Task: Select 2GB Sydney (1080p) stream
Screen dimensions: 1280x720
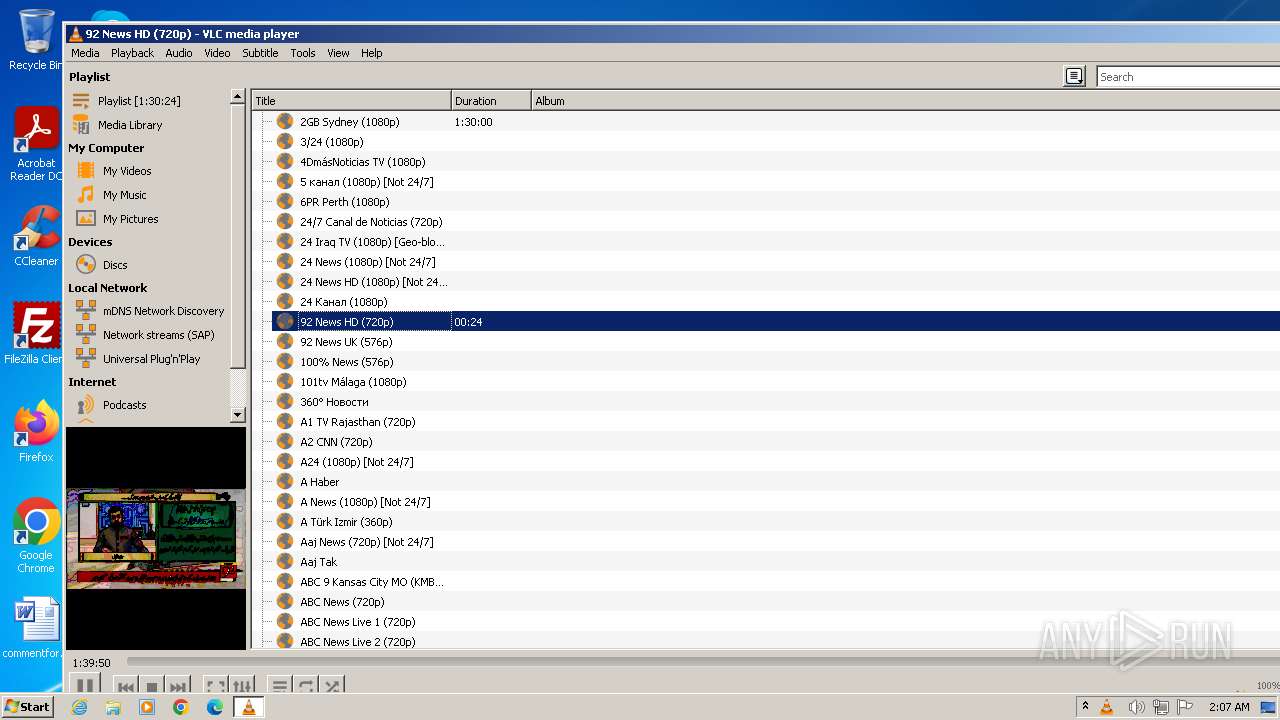Action: coord(349,122)
